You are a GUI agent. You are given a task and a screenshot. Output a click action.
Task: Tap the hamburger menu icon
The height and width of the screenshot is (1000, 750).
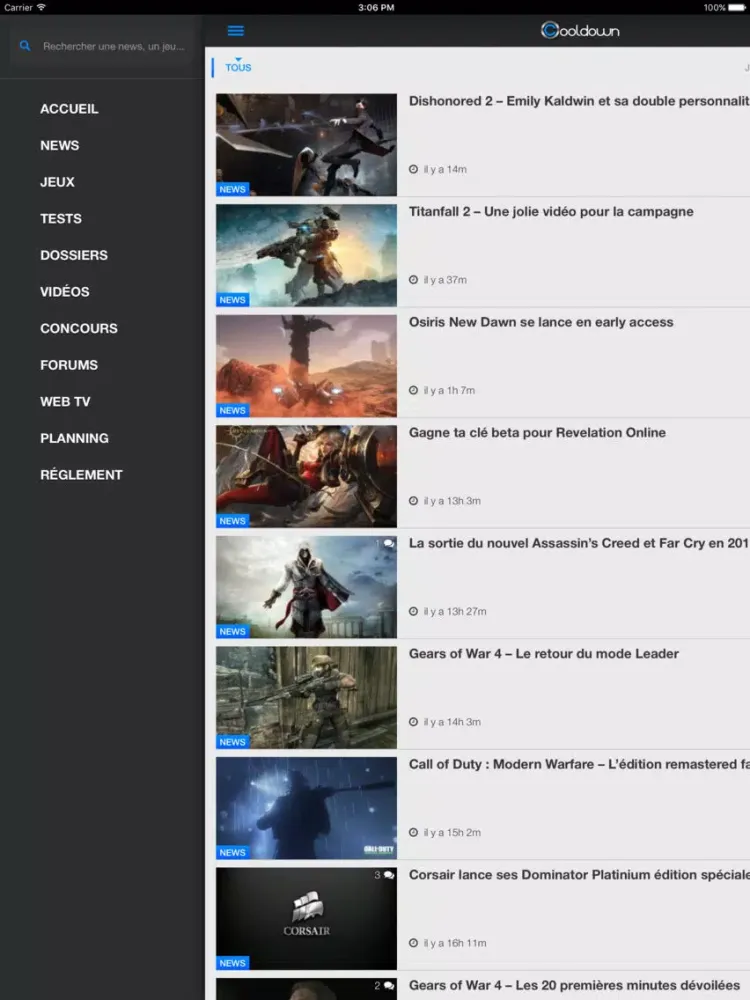tap(235, 31)
